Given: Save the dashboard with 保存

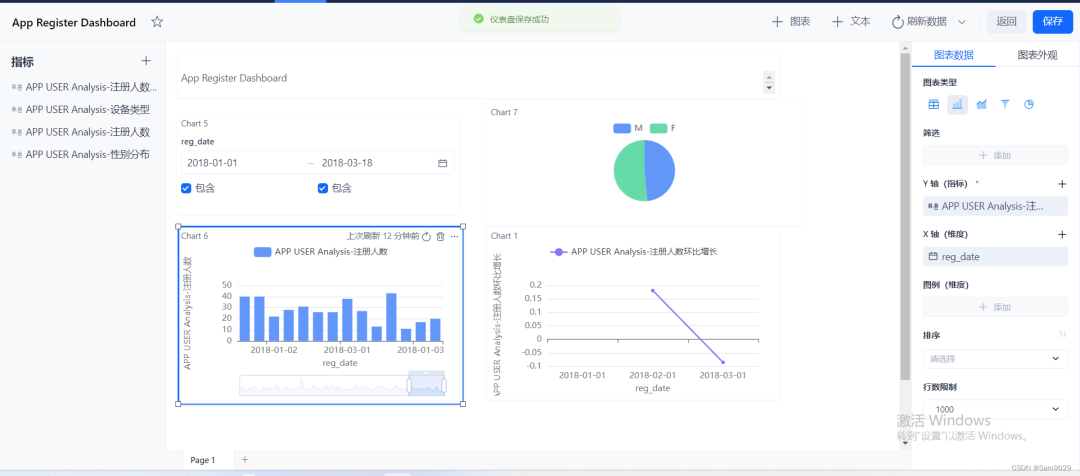Looking at the screenshot, I should click(x=1052, y=22).
